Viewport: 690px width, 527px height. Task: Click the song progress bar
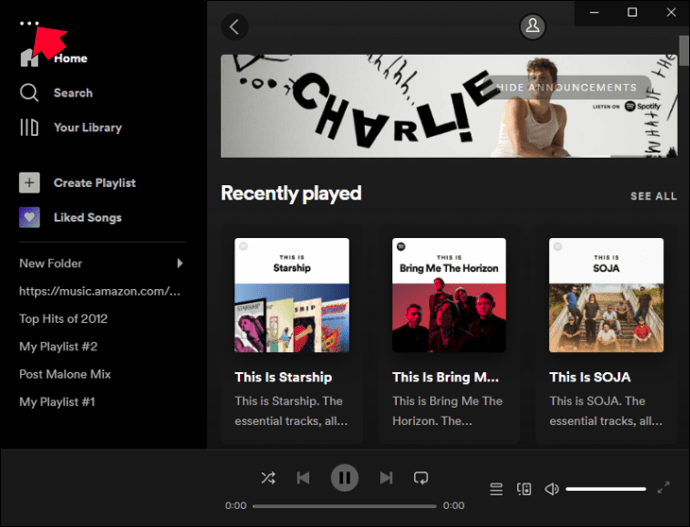click(x=345, y=506)
